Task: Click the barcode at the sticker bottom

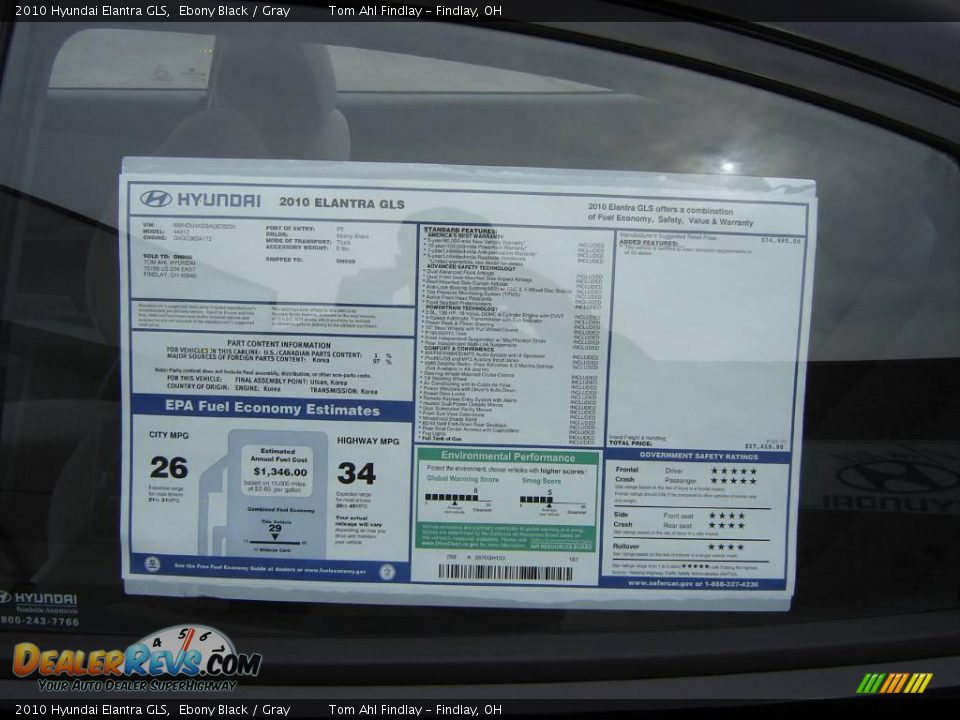Action: [506, 572]
